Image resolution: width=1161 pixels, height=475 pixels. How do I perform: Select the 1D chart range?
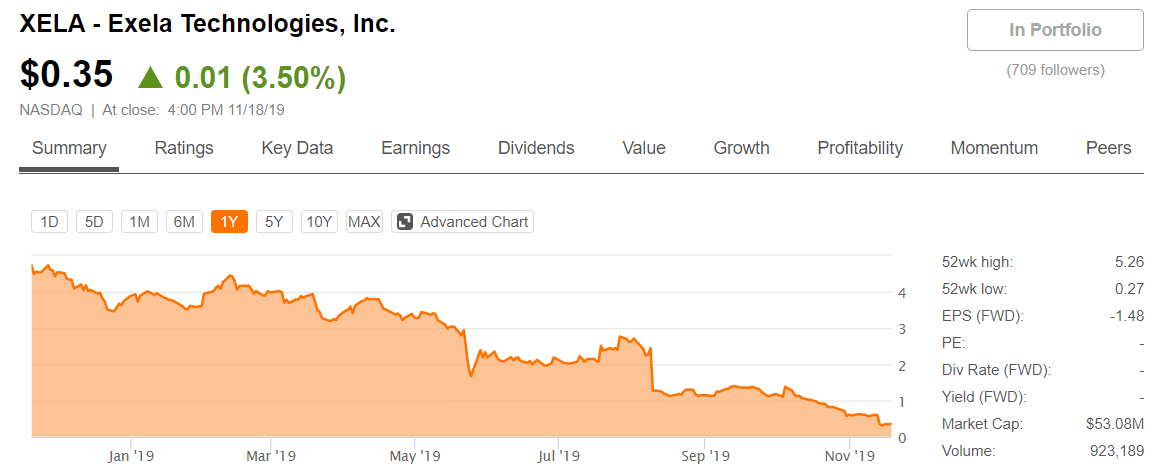(x=50, y=222)
